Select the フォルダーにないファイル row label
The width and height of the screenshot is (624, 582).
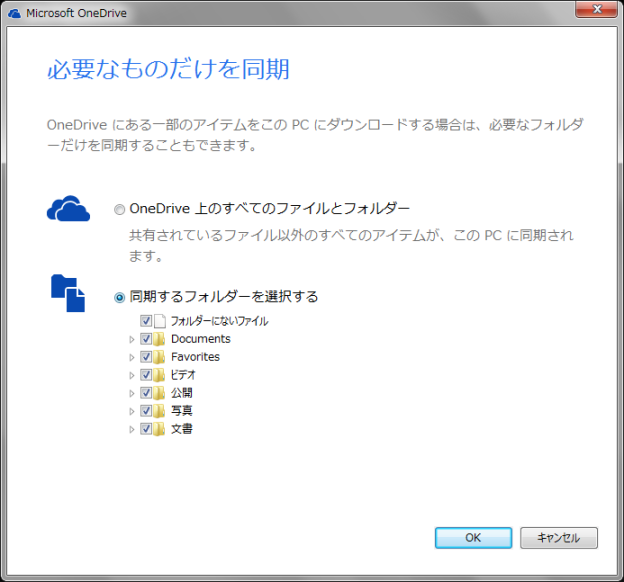coord(220,321)
